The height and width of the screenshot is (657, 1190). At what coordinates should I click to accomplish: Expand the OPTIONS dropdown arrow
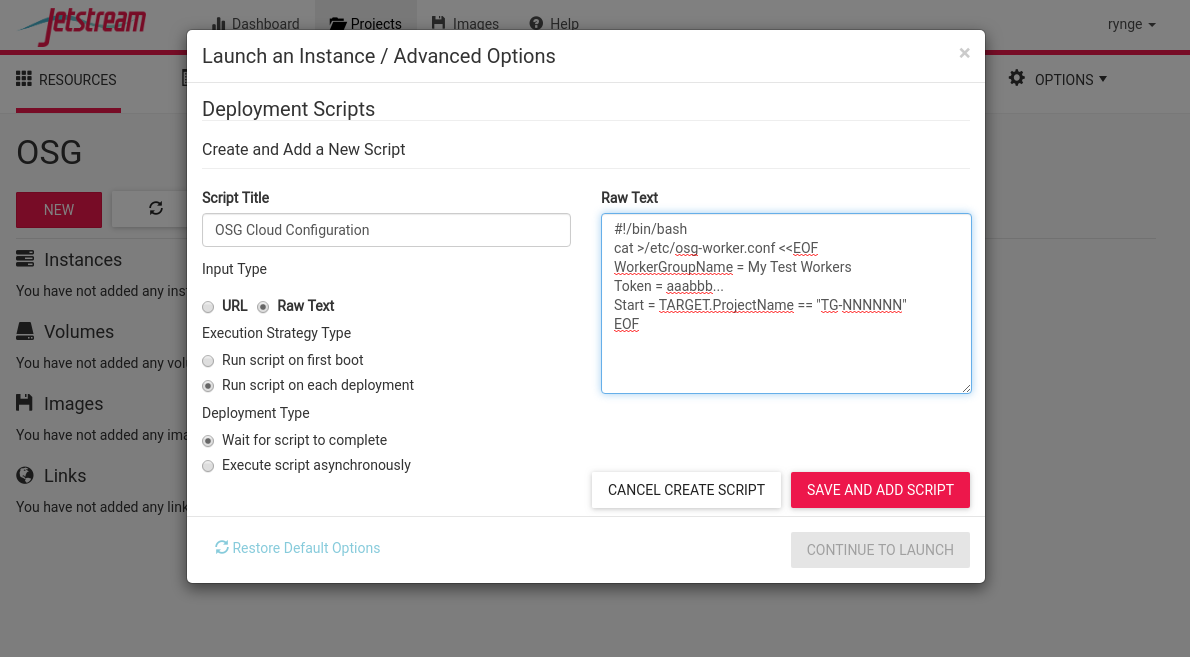1103,79
